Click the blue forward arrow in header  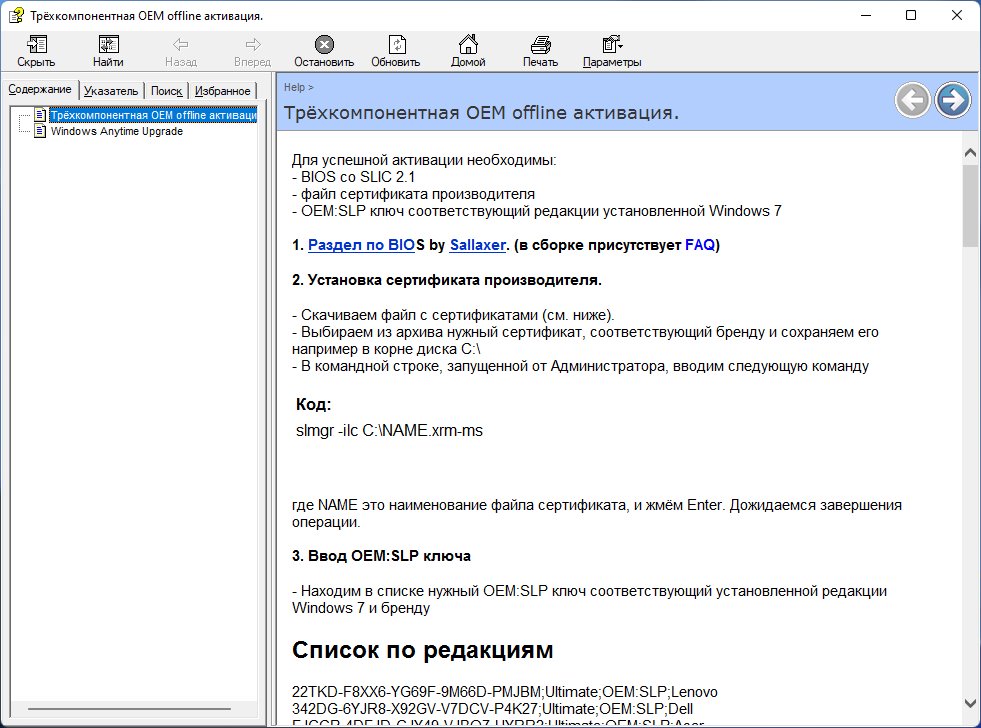953,100
